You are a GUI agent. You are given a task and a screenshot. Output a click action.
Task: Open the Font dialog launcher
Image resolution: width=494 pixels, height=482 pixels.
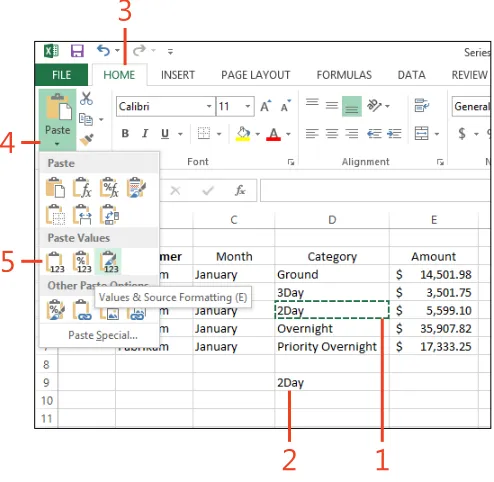[x=291, y=162]
